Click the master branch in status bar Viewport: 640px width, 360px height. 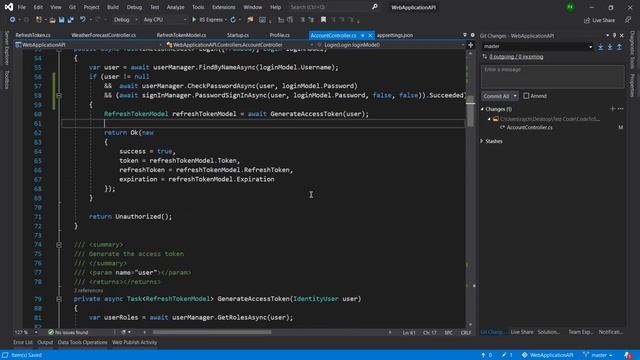click(x=597, y=355)
